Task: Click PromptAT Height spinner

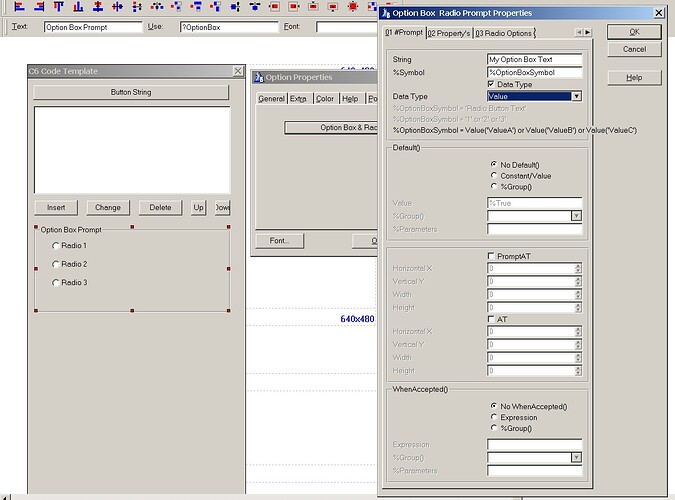Action: 578,307
